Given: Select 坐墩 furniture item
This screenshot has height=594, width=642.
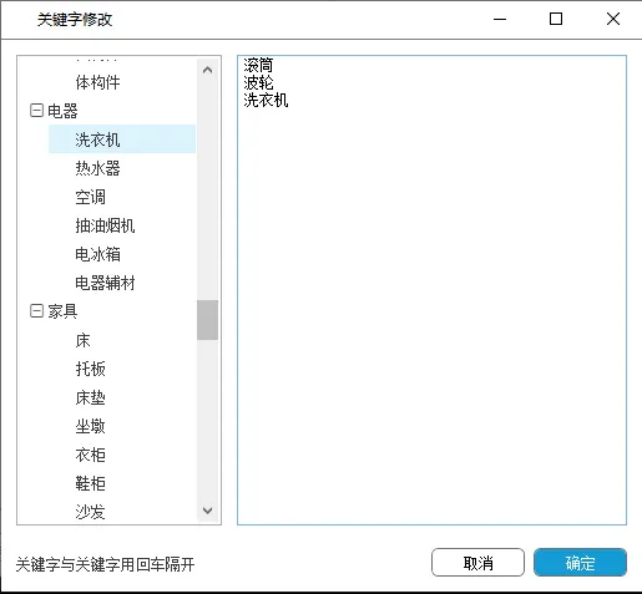Looking at the screenshot, I should coord(90,426).
